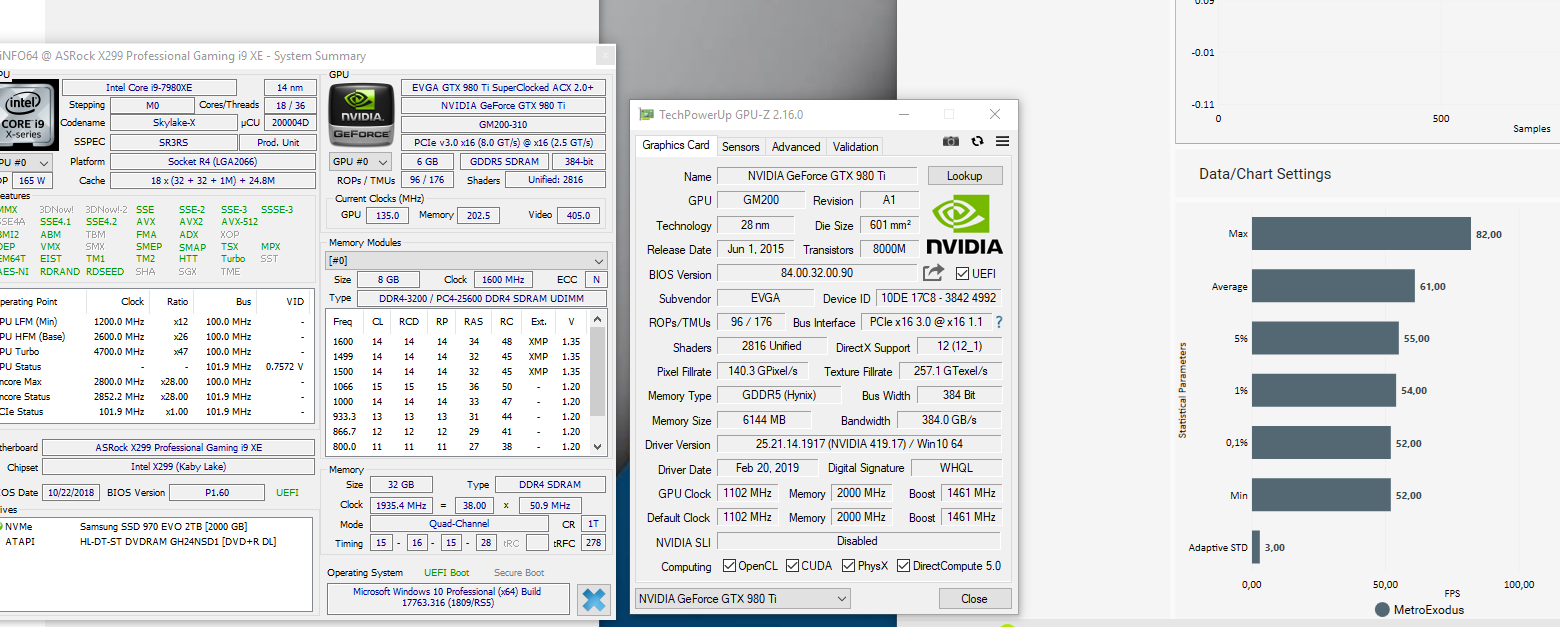
Task: Click the Intel Core i9 X-series logo
Action: [x=28, y=115]
